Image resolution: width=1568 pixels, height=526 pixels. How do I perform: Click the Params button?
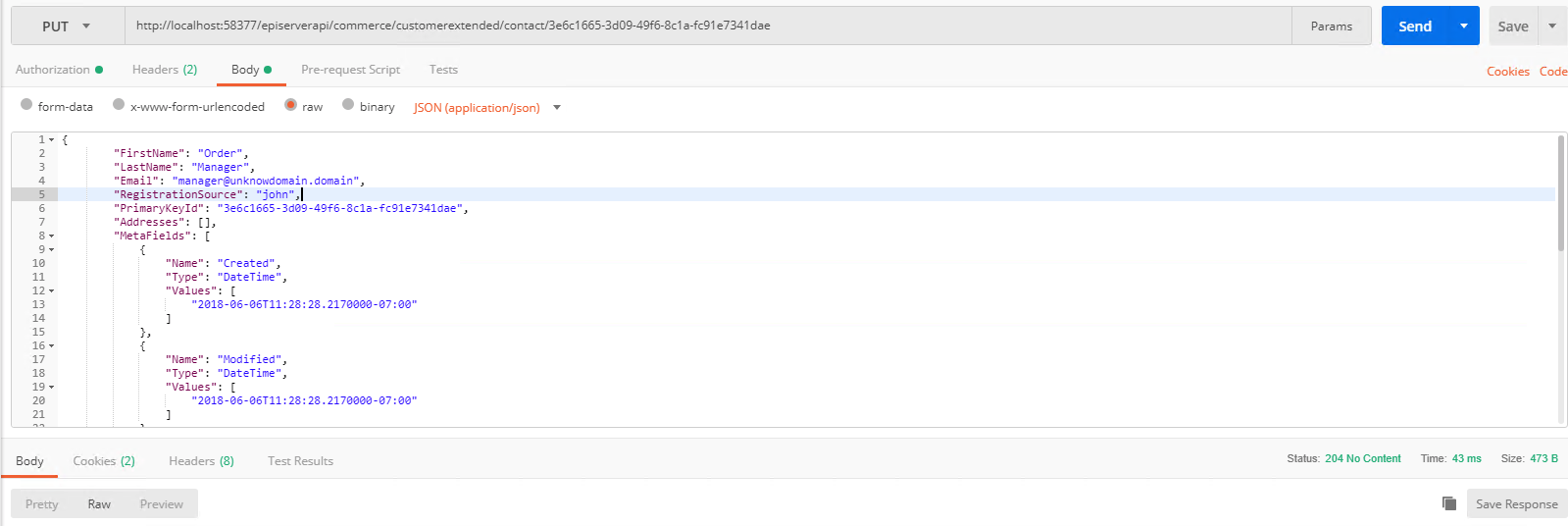tap(1331, 26)
